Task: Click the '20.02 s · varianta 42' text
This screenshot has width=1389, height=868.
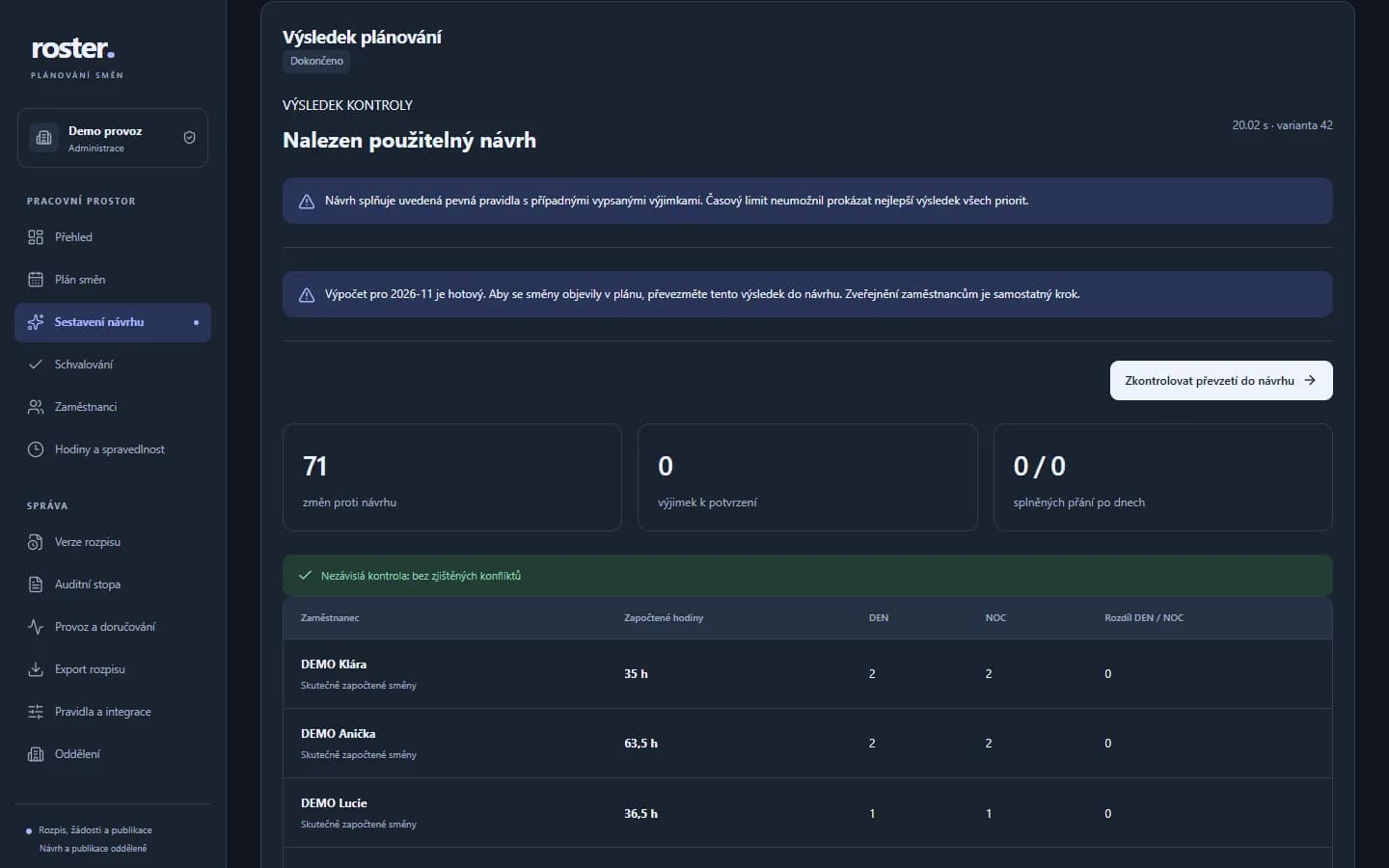Action: click(1282, 125)
